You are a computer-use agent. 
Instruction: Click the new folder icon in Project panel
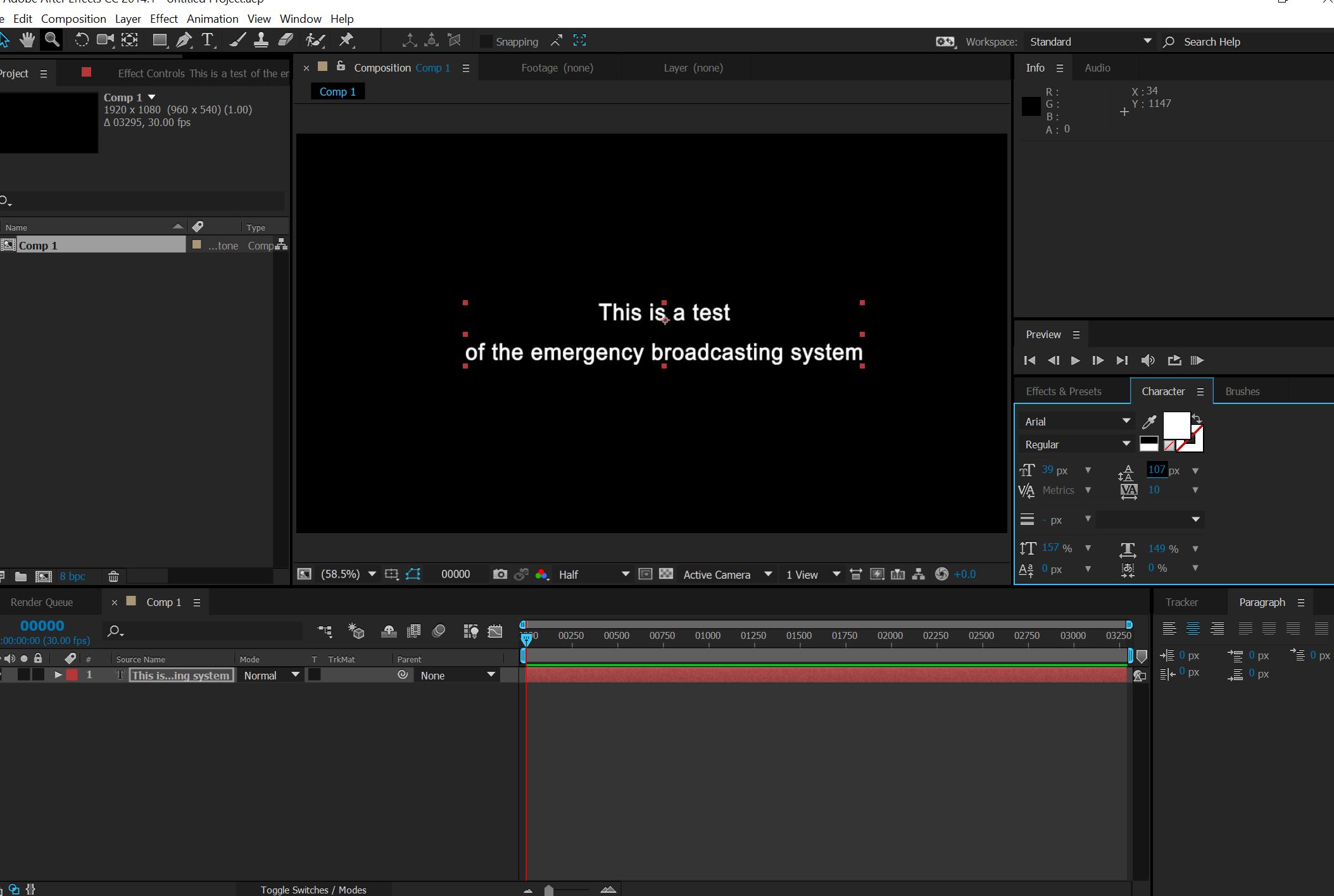21,576
